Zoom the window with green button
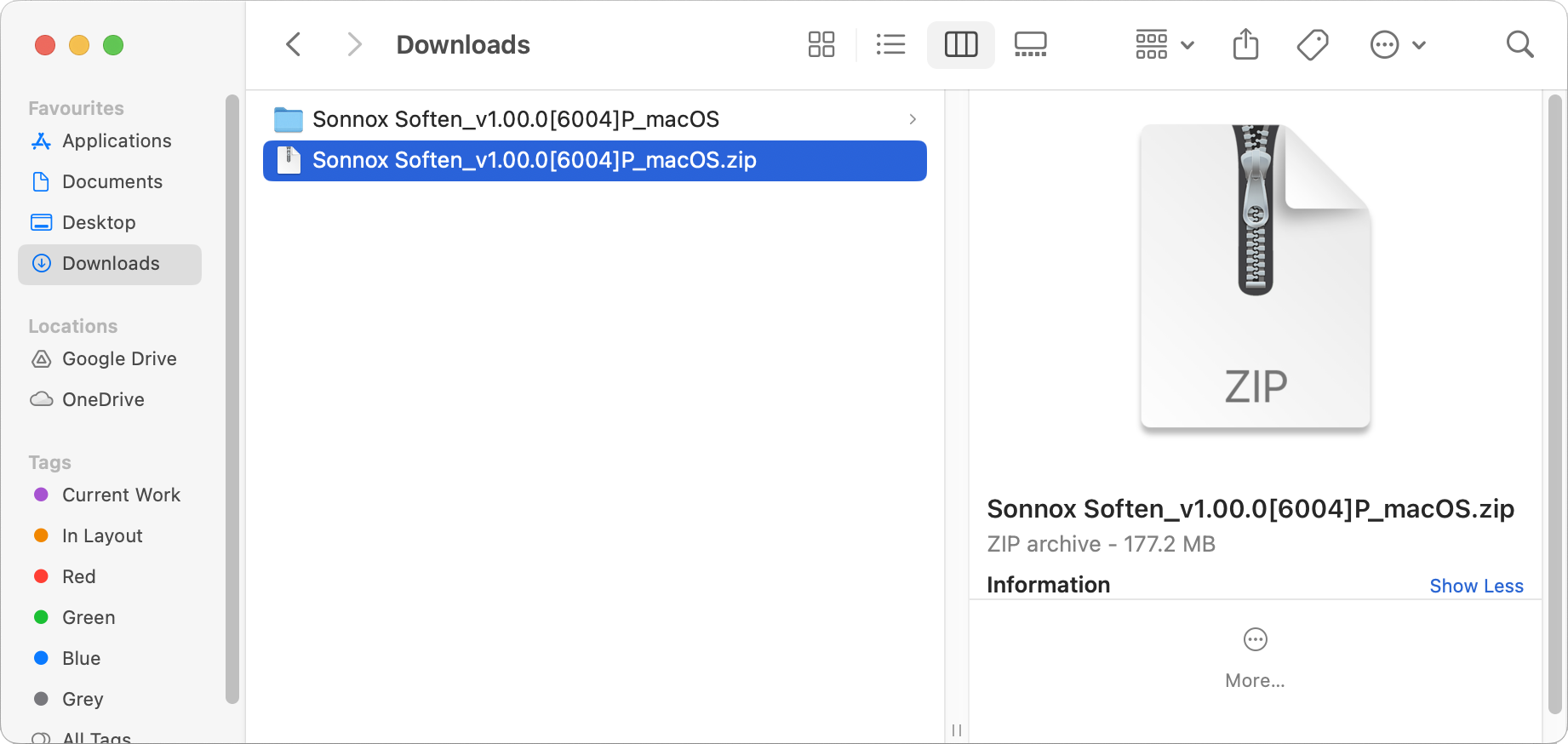This screenshot has height=744, width=1568. (113, 45)
